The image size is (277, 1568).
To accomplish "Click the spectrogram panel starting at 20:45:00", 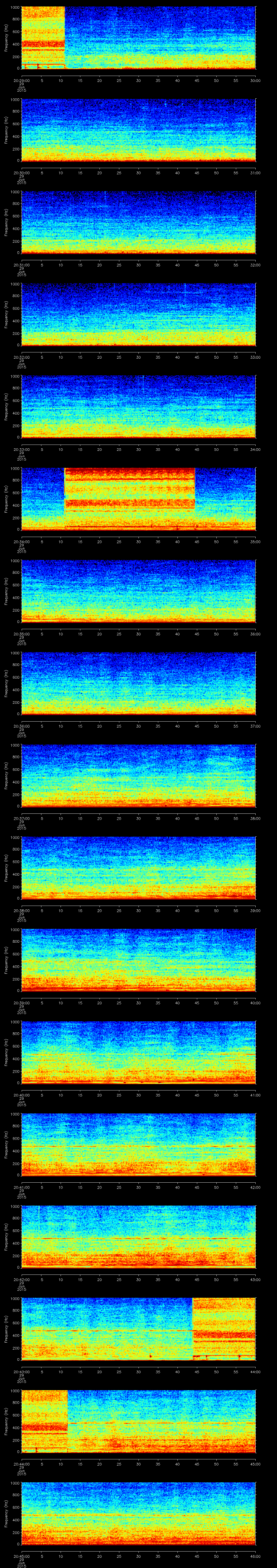I will 139,1513.
